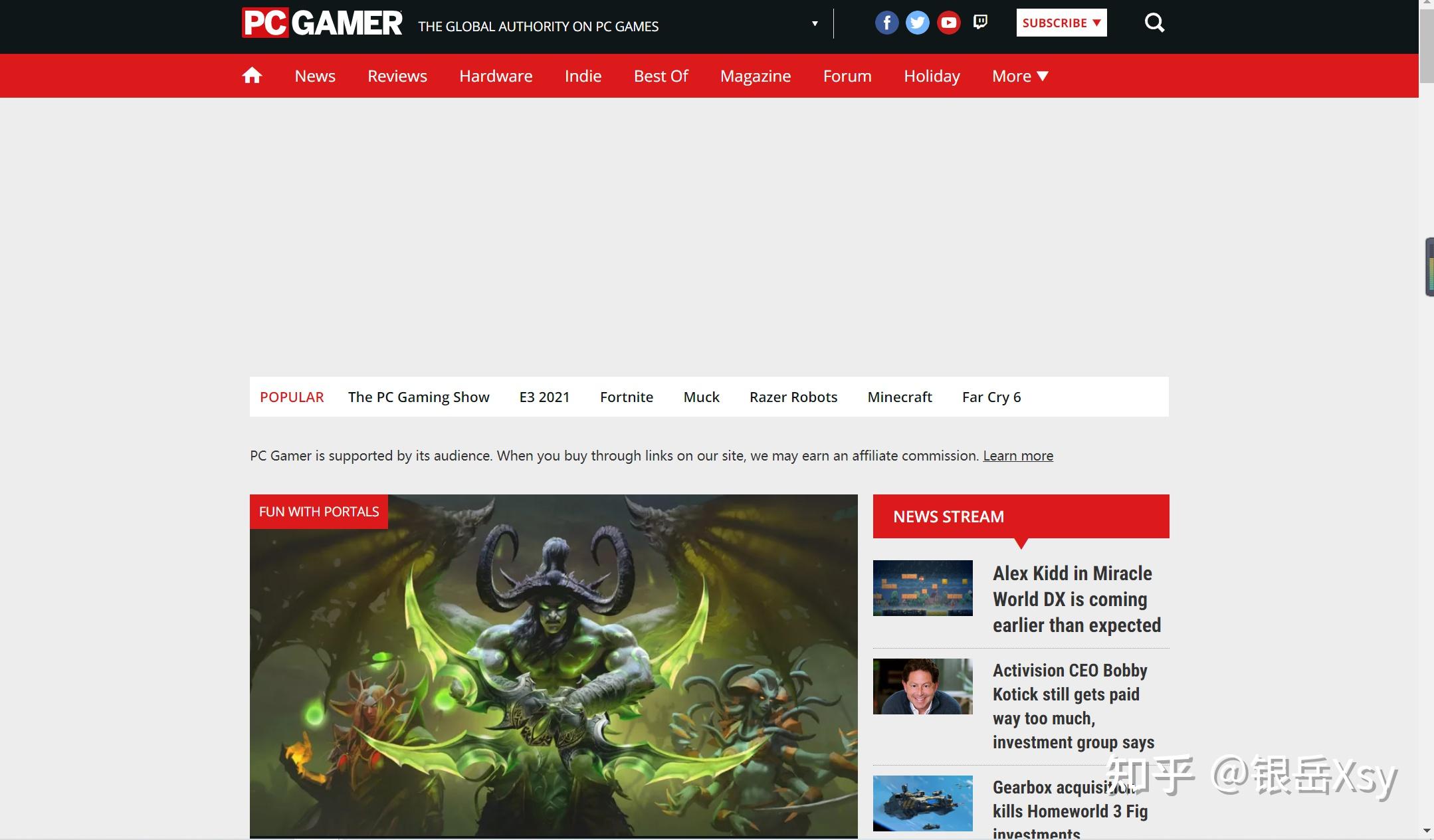The height and width of the screenshot is (840, 1434).
Task: Open the Bobby Kotick article thumbnail
Action: pos(922,686)
